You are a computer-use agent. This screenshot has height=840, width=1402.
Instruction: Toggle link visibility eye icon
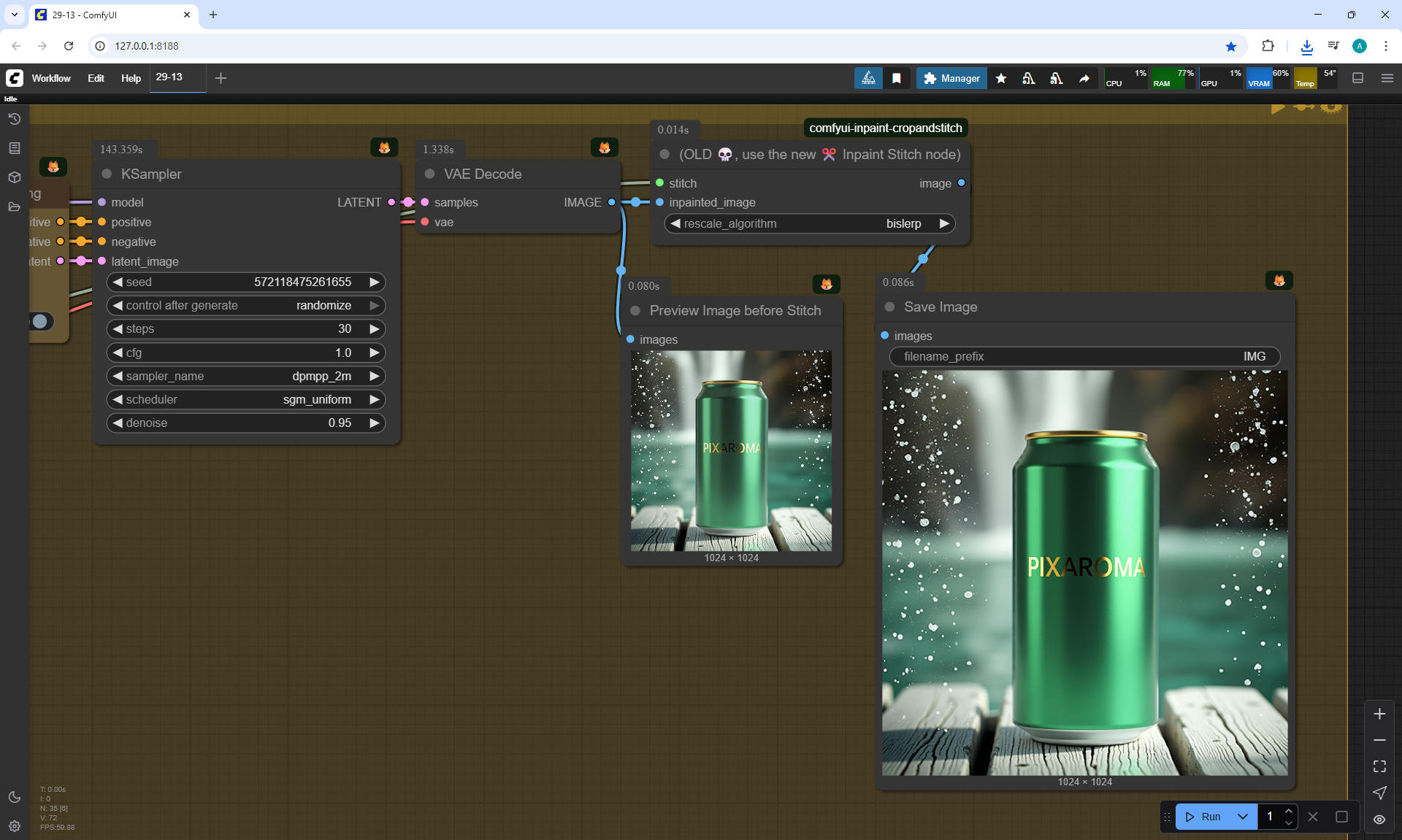coord(1379,820)
